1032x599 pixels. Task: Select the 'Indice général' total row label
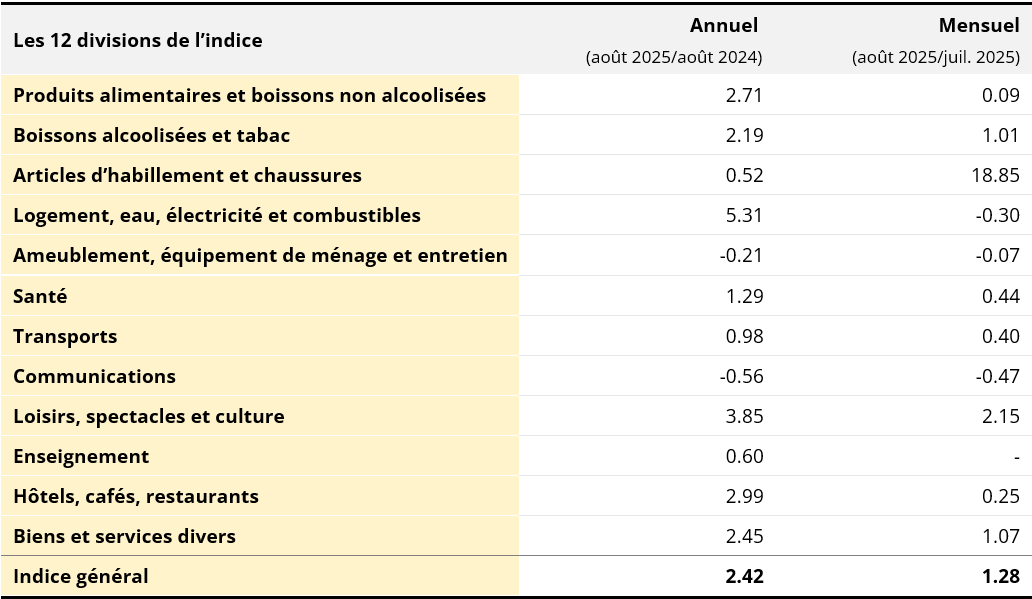point(81,576)
